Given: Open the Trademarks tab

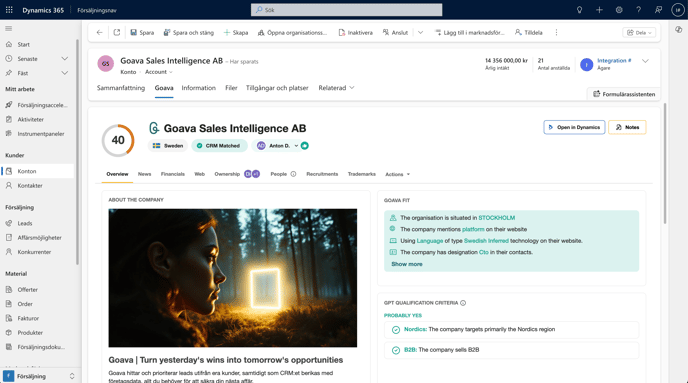Looking at the screenshot, I should (362, 174).
